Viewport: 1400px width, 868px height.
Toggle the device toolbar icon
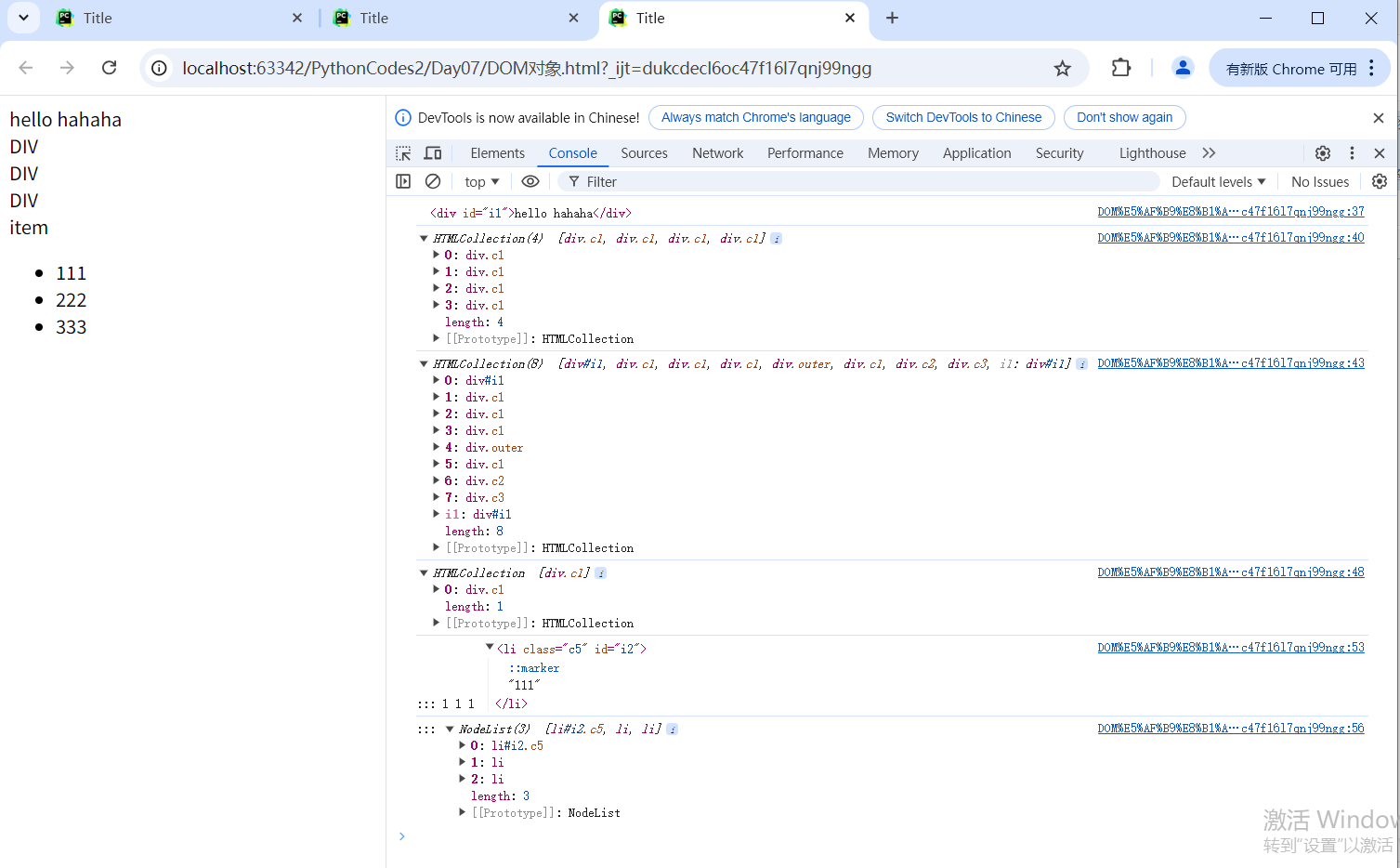(x=433, y=153)
